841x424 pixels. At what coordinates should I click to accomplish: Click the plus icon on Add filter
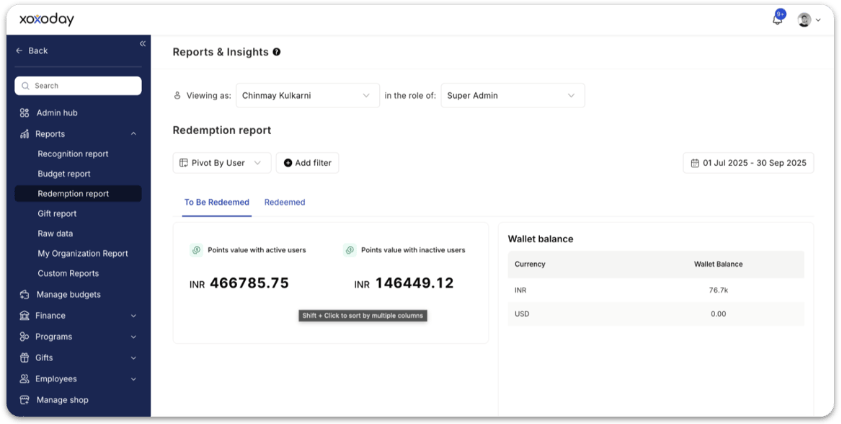coord(288,163)
